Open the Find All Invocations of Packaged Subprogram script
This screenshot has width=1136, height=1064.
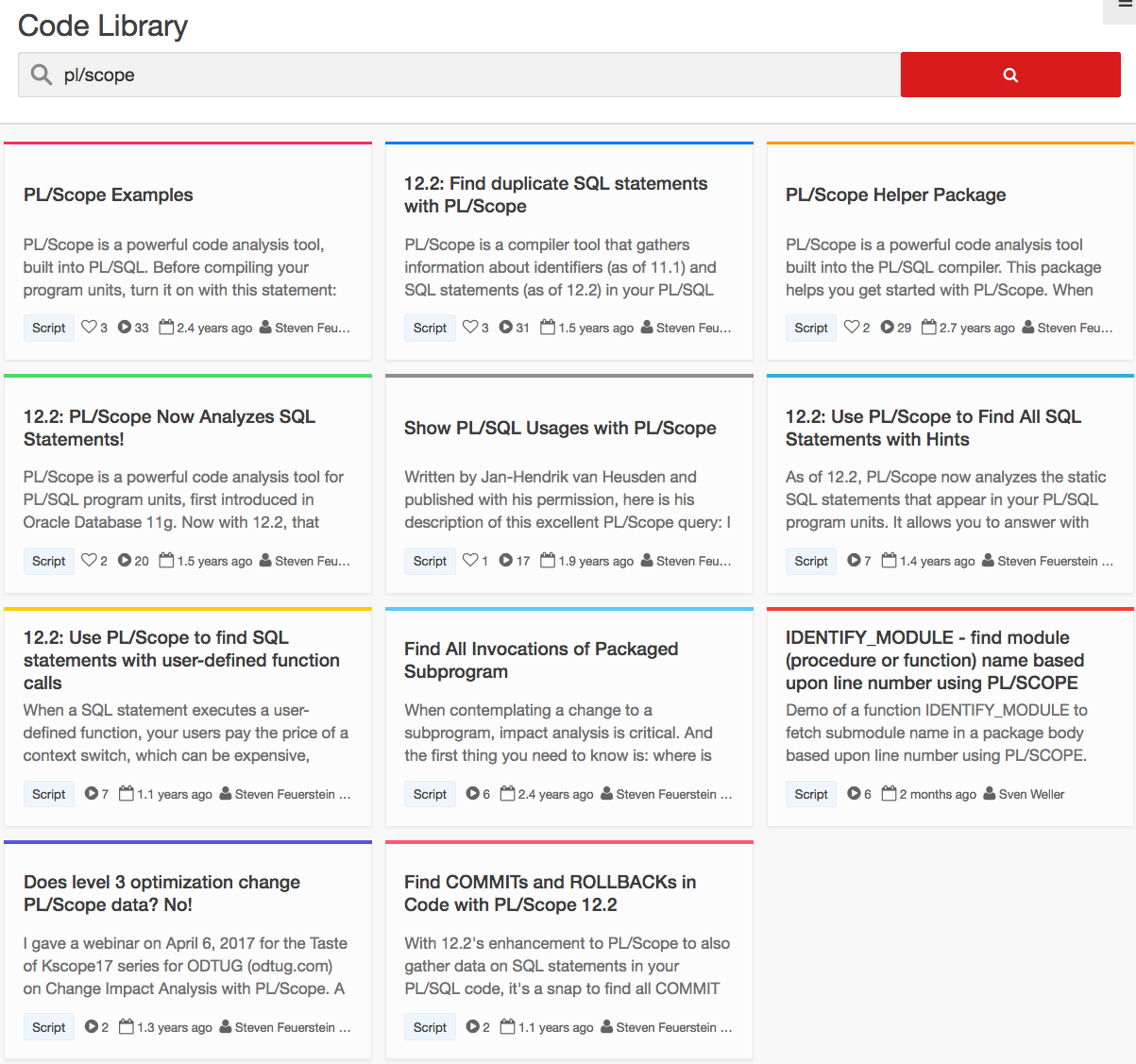click(x=540, y=660)
